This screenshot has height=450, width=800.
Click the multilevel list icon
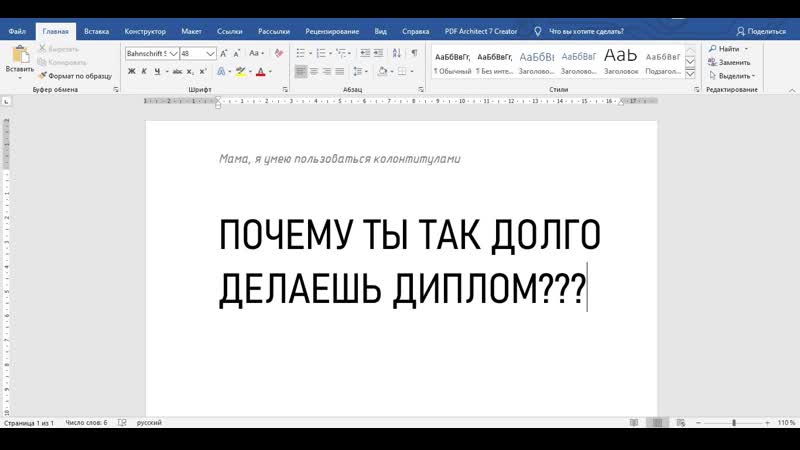(x=341, y=53)
